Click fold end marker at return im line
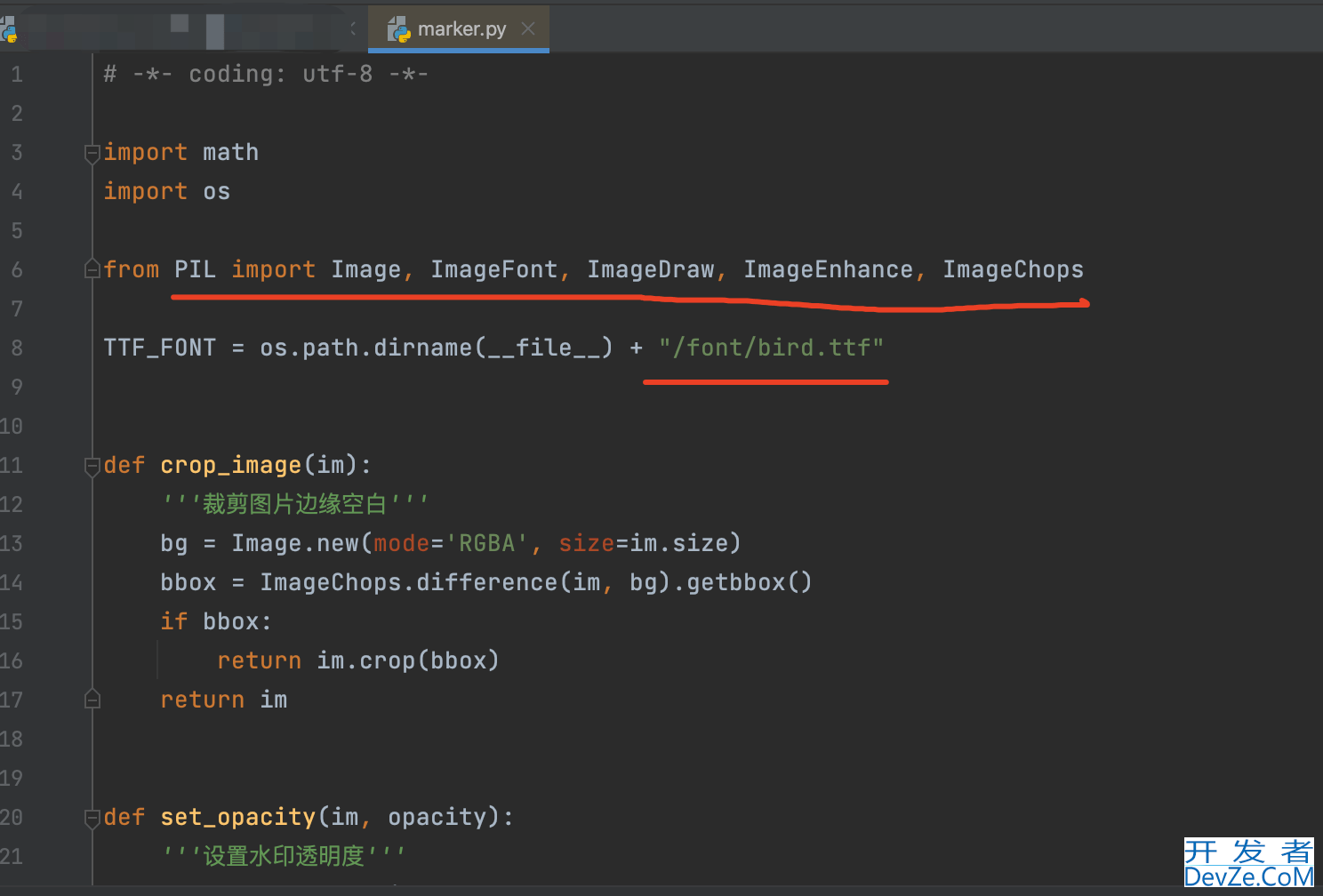This screenshot has height=896, width=1323. pyautogui.click(x=92, y=700)
